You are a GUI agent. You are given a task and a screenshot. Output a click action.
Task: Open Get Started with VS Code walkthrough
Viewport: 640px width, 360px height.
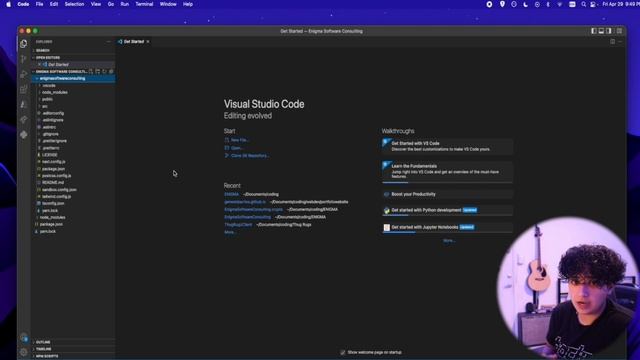[447, 146]
